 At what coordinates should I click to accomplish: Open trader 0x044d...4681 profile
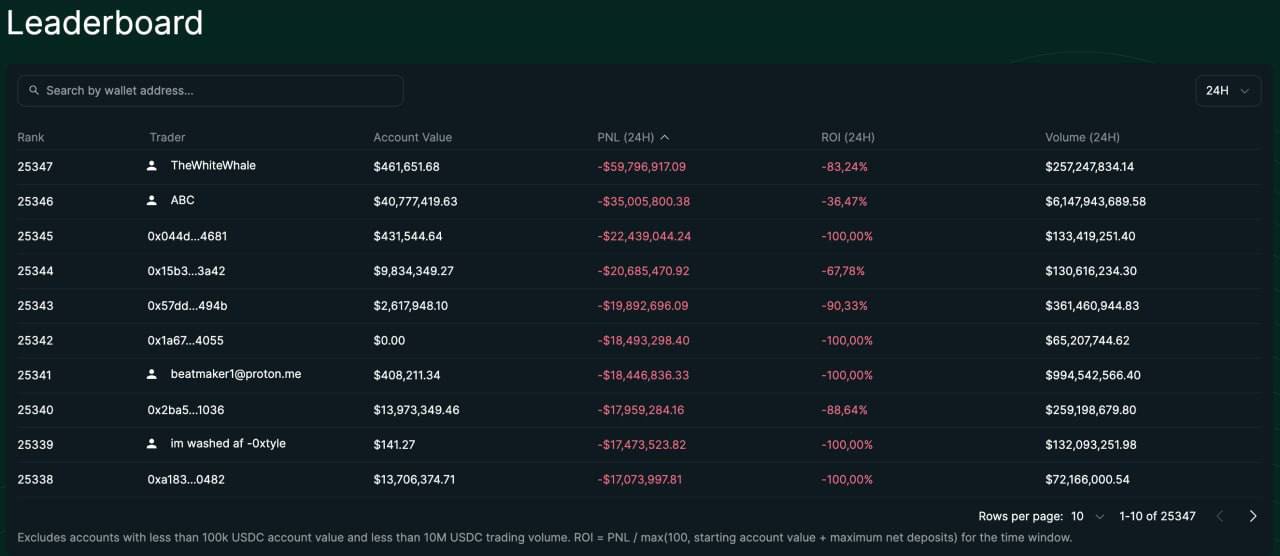pos(187,236)
